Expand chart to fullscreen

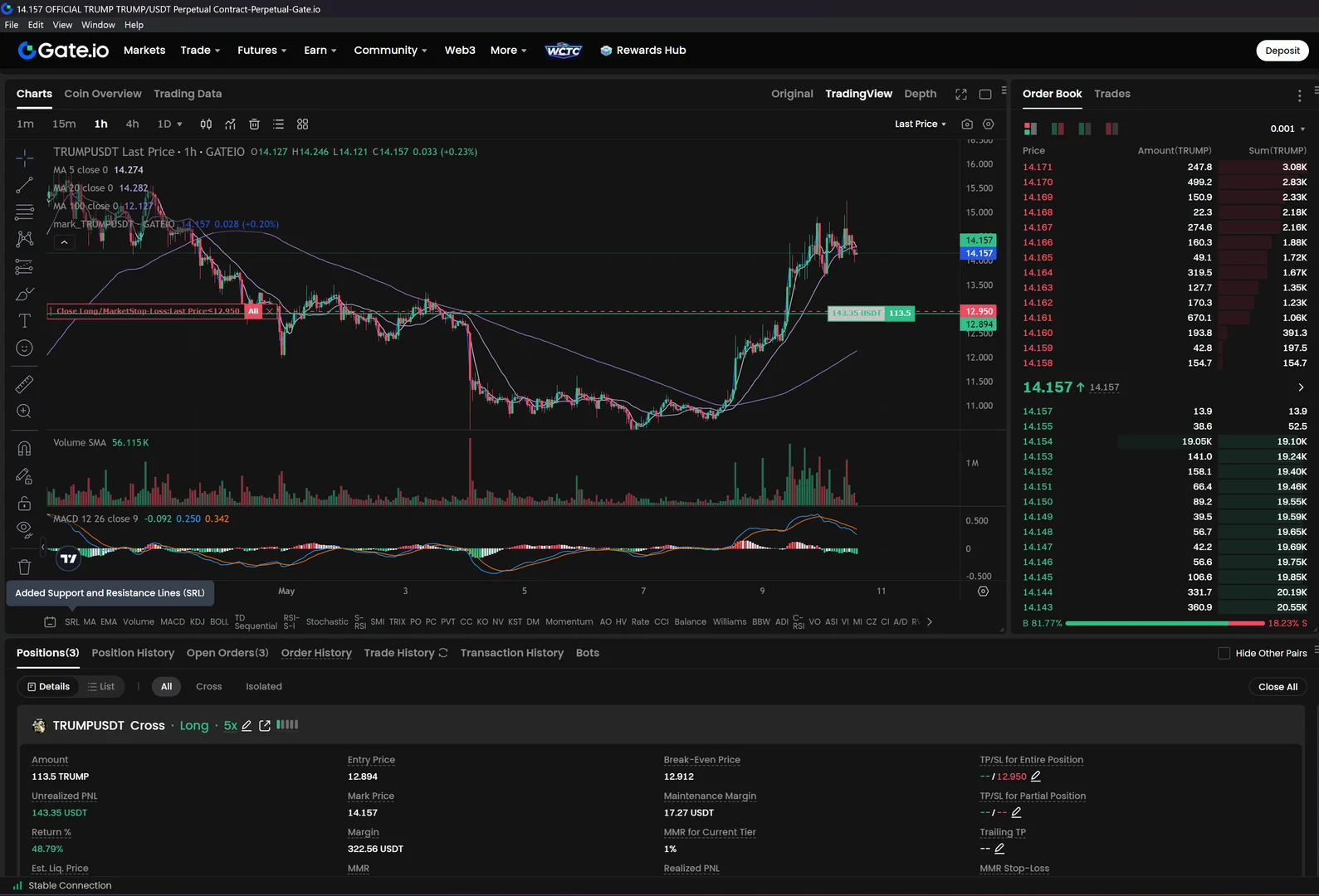tap(961, 95)
